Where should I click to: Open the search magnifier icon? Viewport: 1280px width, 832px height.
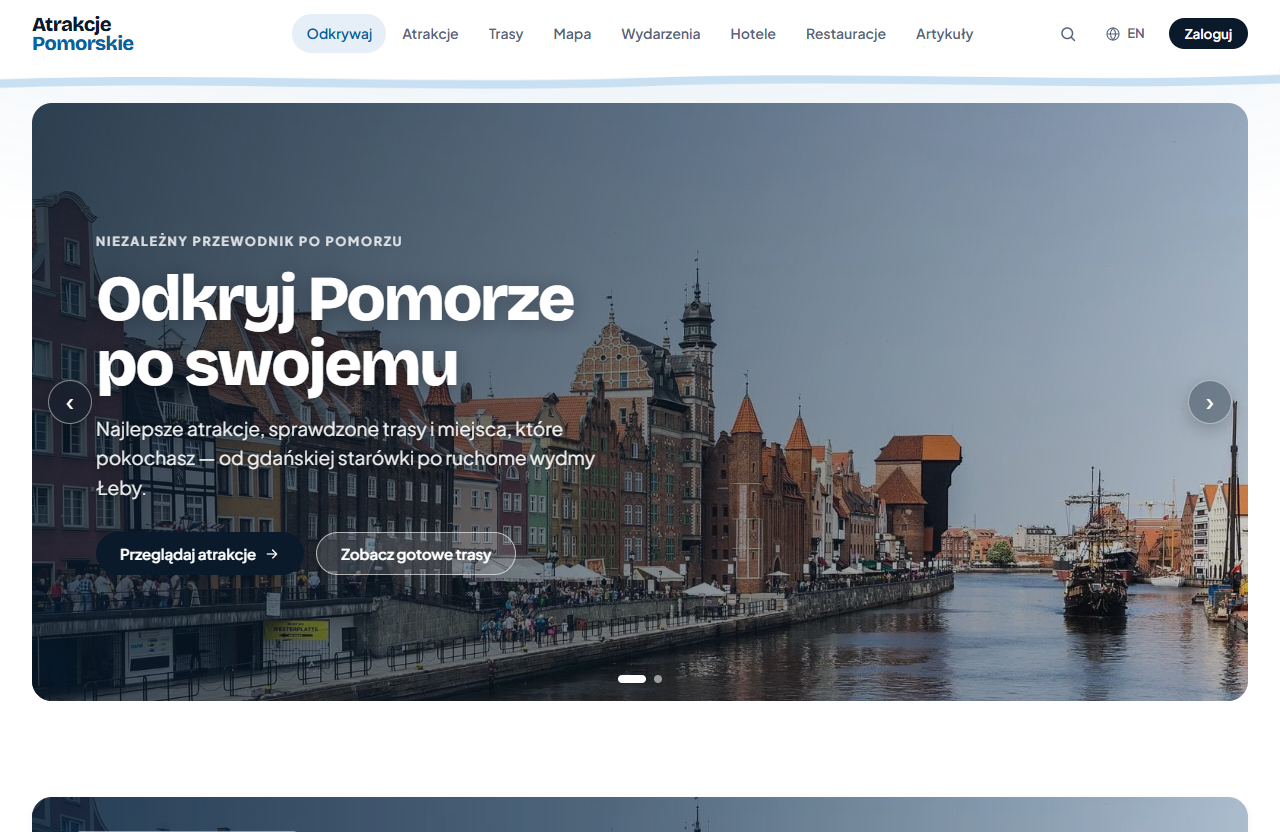tap(1068, 34)
